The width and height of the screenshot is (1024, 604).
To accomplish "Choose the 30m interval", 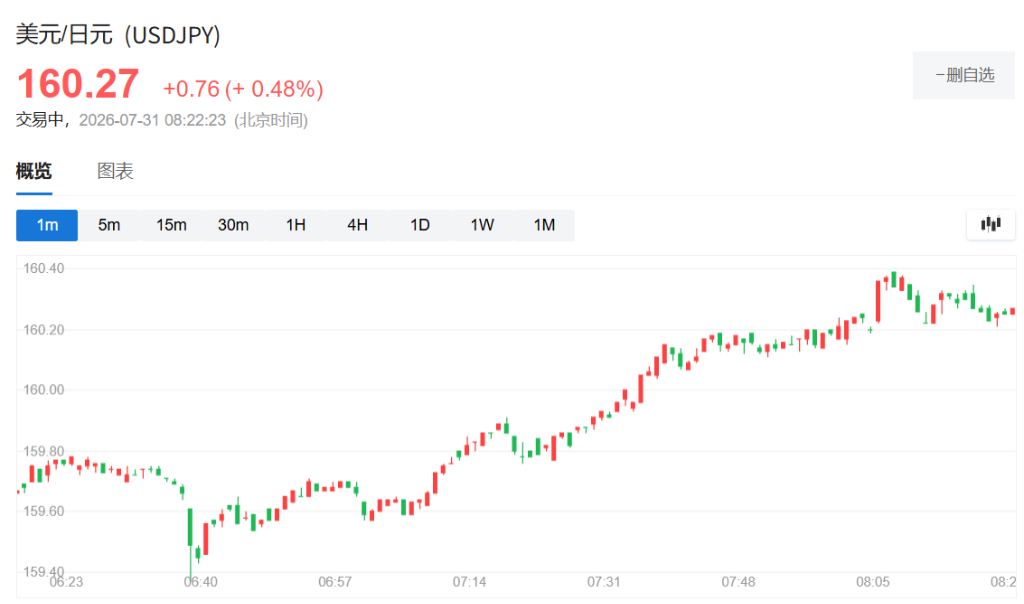I will (x=233, y=225).
